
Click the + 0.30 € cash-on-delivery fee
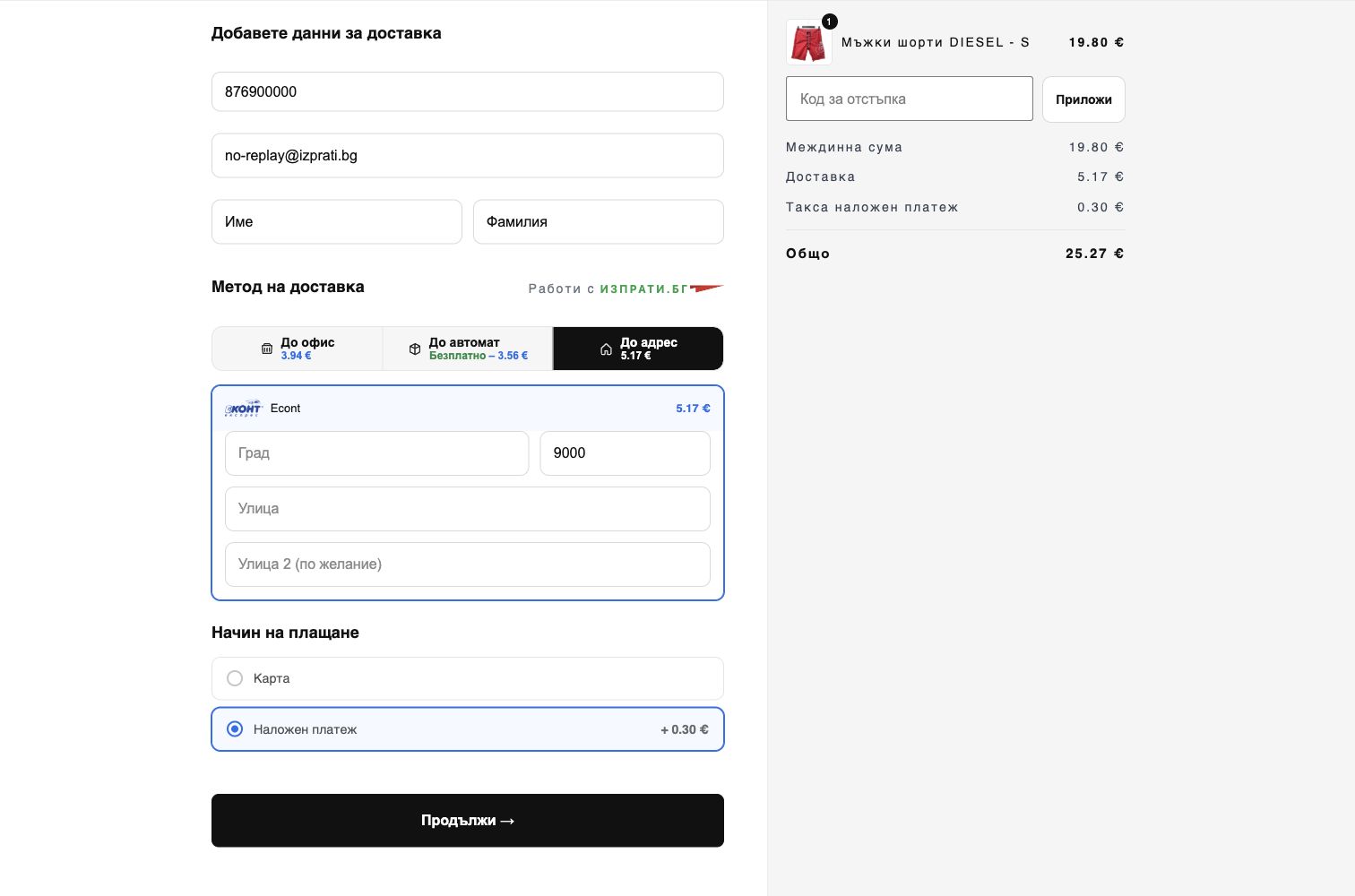pos(685,729)
